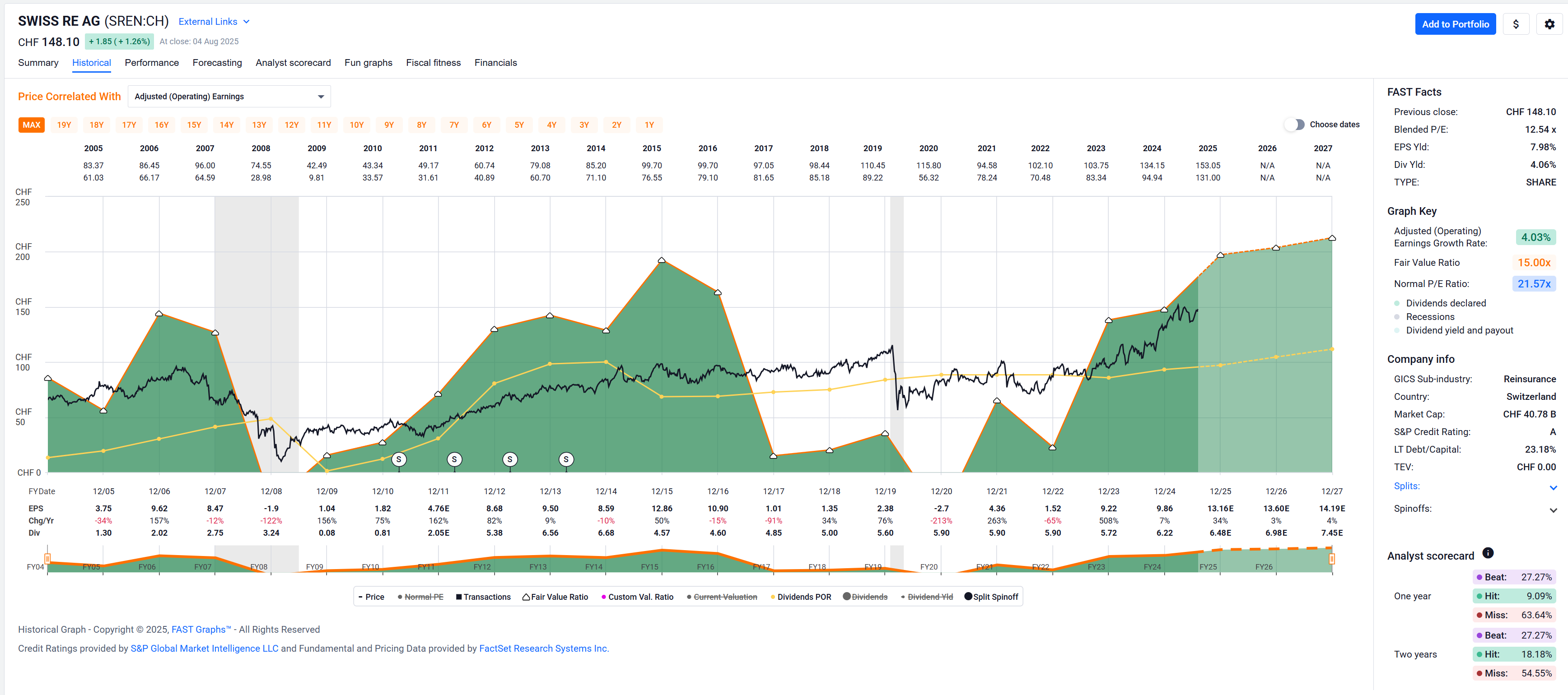Toggle Fair Value Ratio legend item
The image size is (1568, 695).
[x=555, y=597]
